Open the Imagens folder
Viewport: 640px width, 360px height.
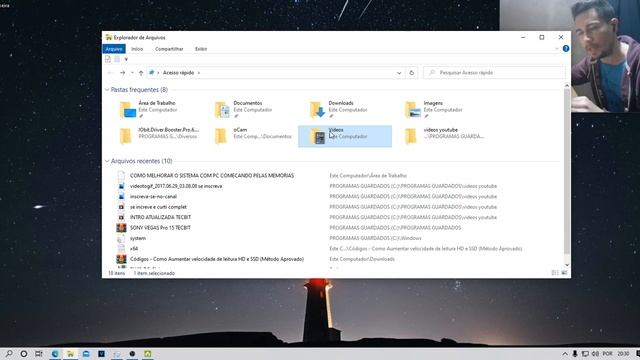(441, 109)
